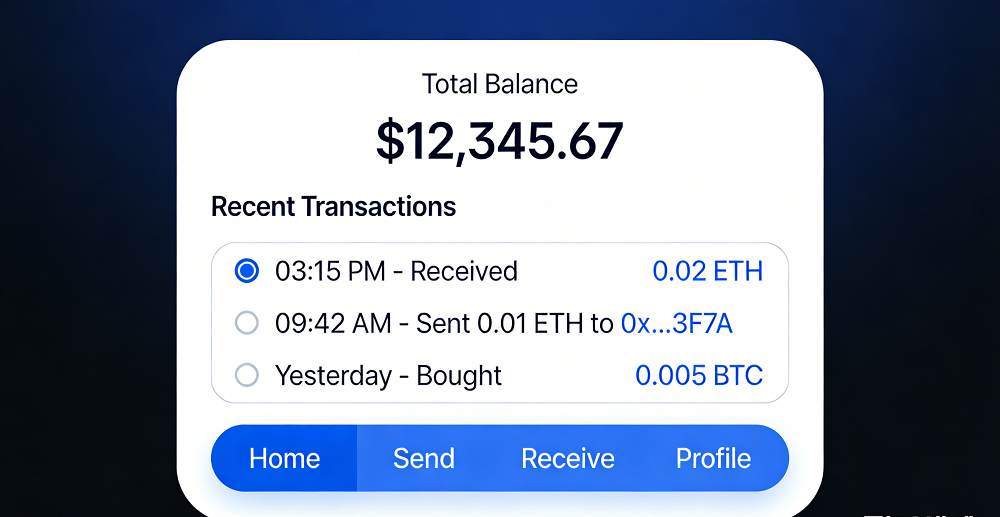
Task: Click the dollar sign of the balance
Action: (388, 141)
